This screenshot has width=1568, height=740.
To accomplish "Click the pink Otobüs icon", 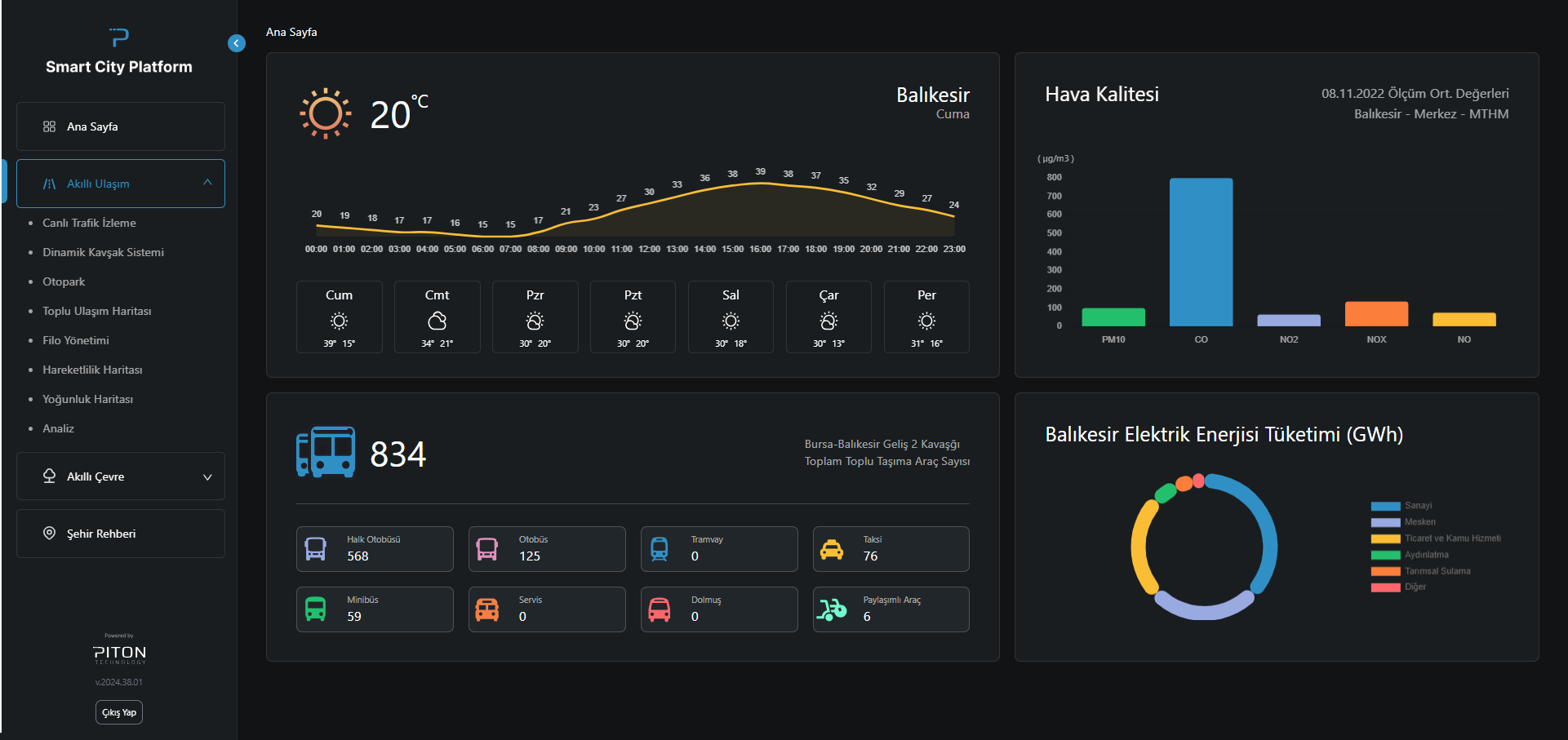I will coord(487,549).
